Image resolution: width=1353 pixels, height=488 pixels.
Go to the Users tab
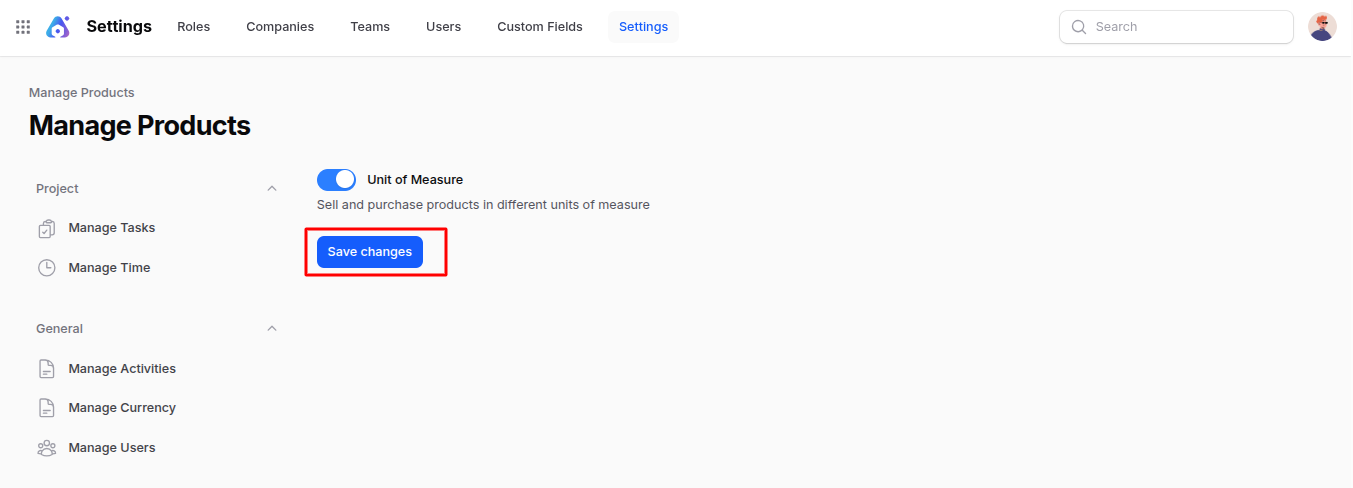pos(444,27)
